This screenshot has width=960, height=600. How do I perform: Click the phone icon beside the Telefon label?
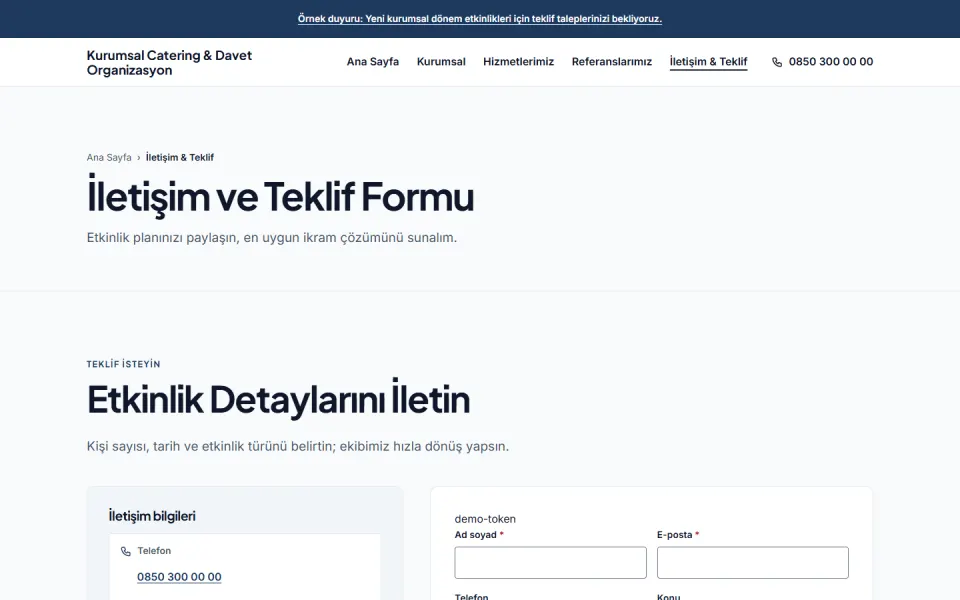[126, 551]
